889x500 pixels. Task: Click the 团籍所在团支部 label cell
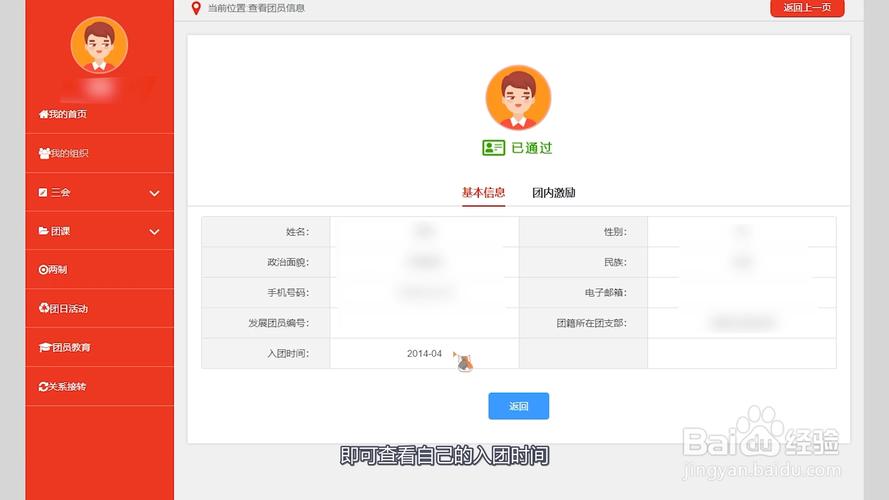tap(583, 323)
